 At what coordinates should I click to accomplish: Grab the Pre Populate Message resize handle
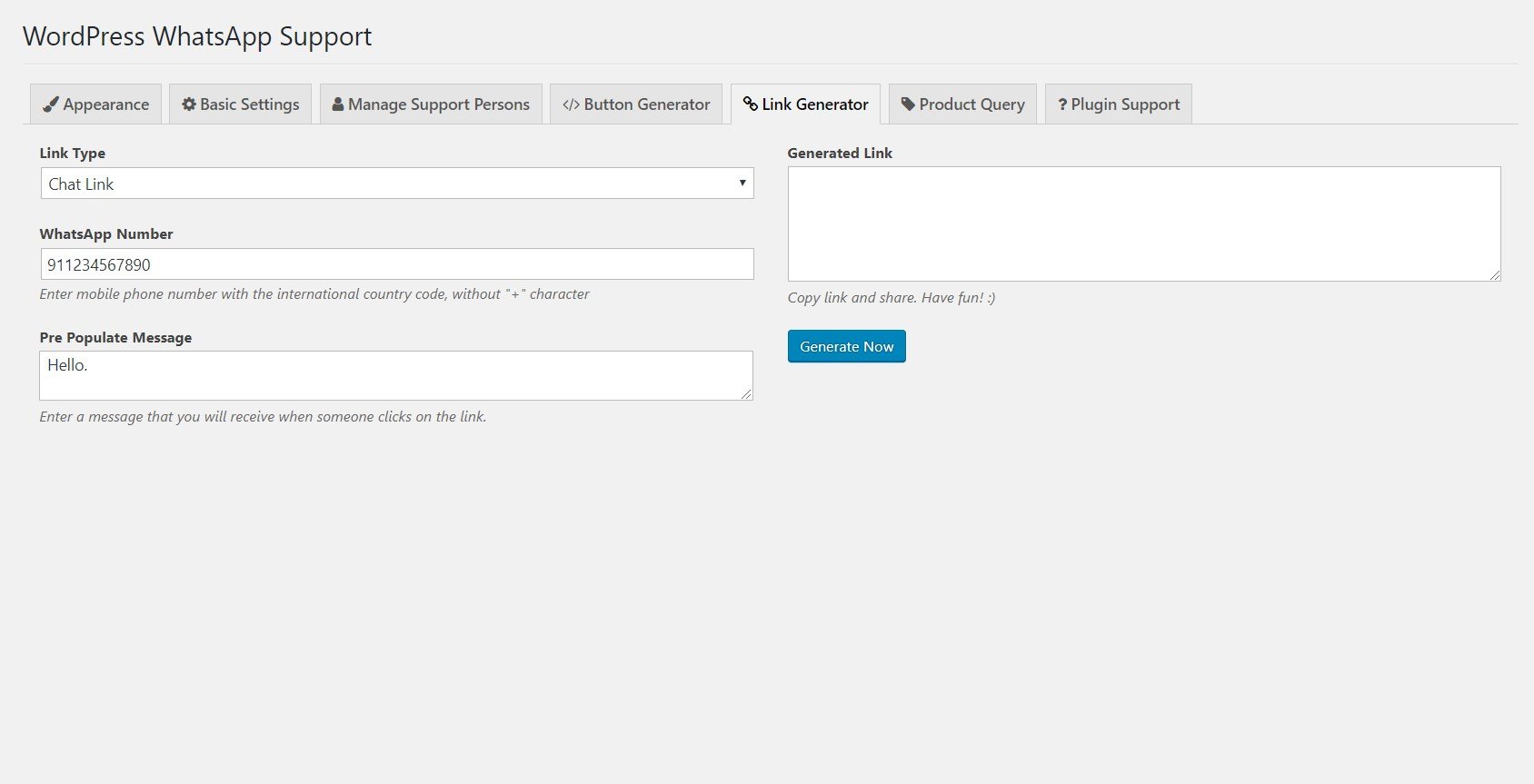click(x=746, y=393)
